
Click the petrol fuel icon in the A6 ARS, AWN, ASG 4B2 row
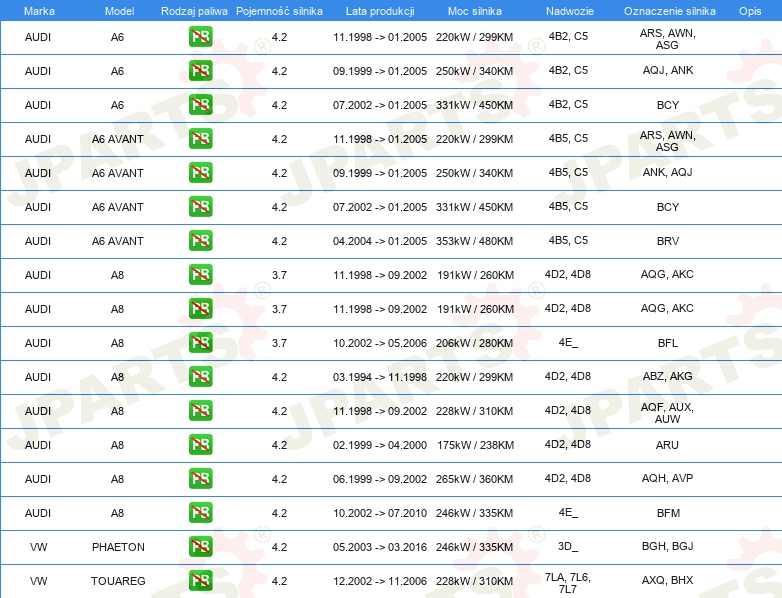click(200, 37)
